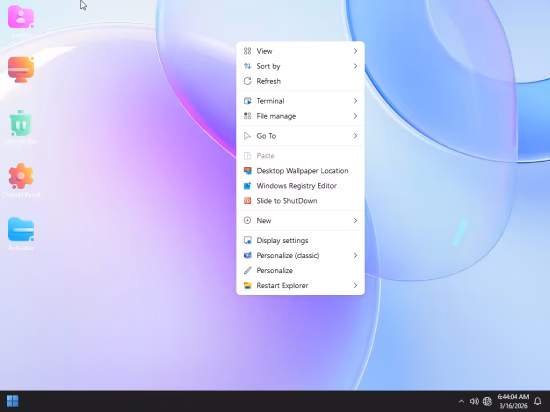550x412 pixels.
Task: Open the New submenu
Action: point(300,221)
